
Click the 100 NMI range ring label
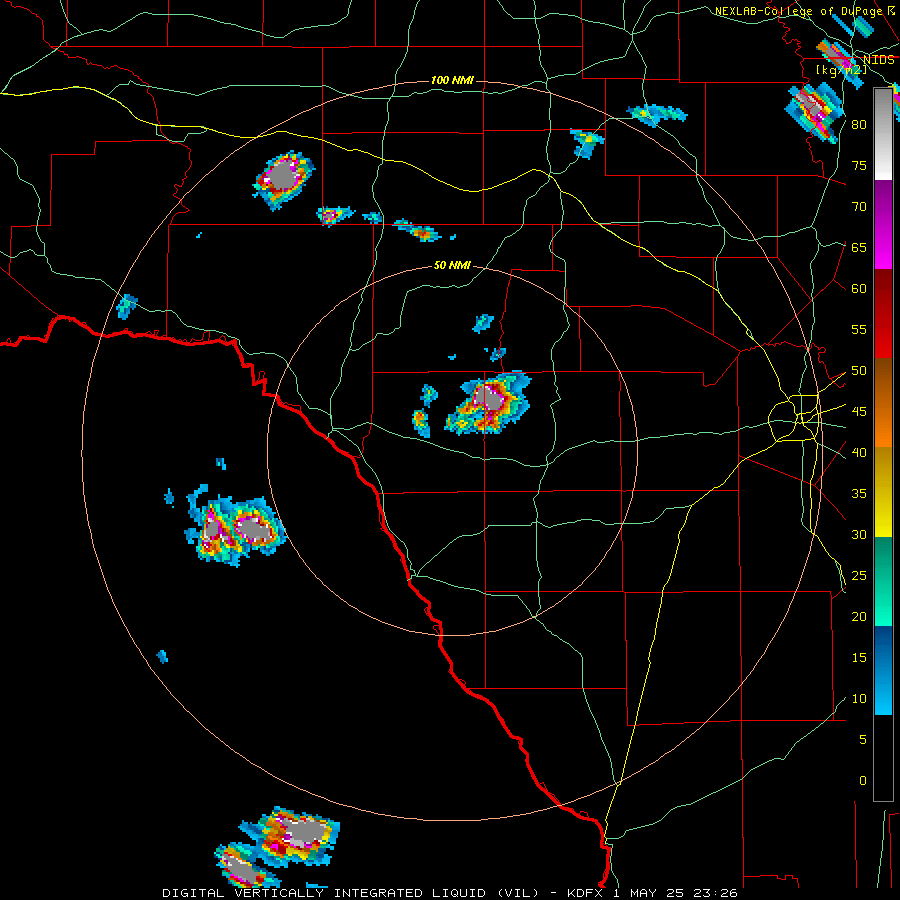click(x=452, y=80)
